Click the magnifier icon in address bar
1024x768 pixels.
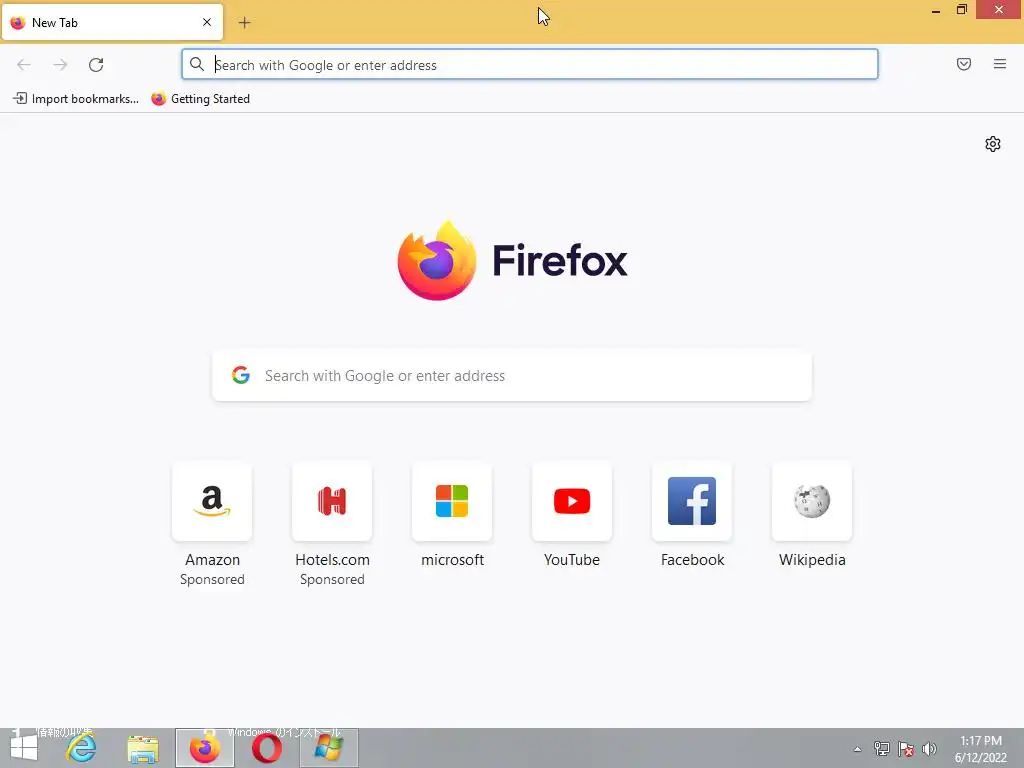pyautogui.click(x=197, y=64)
